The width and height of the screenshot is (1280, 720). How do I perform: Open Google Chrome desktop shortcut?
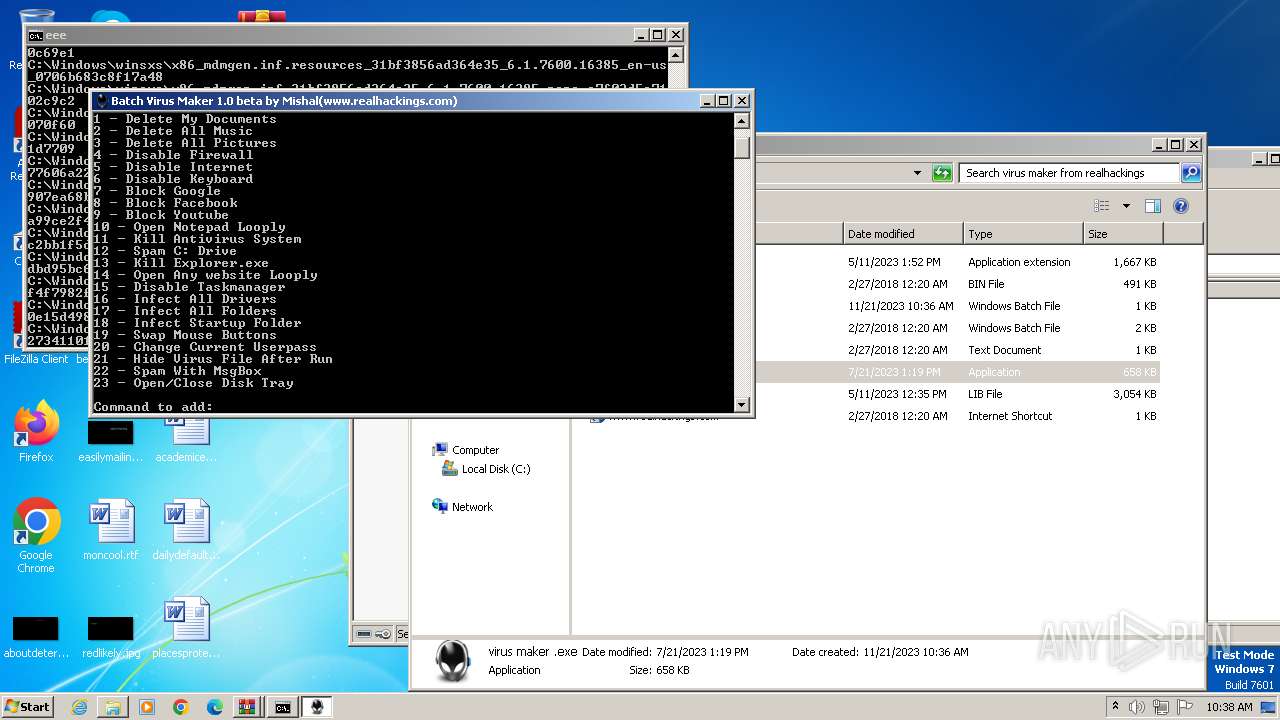click(36, 536)
